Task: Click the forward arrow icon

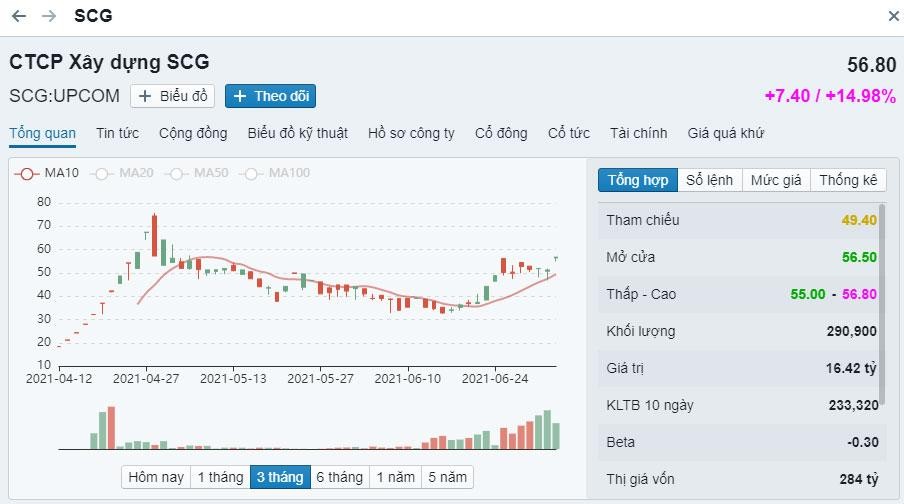Action: click(x=49, y=16)
